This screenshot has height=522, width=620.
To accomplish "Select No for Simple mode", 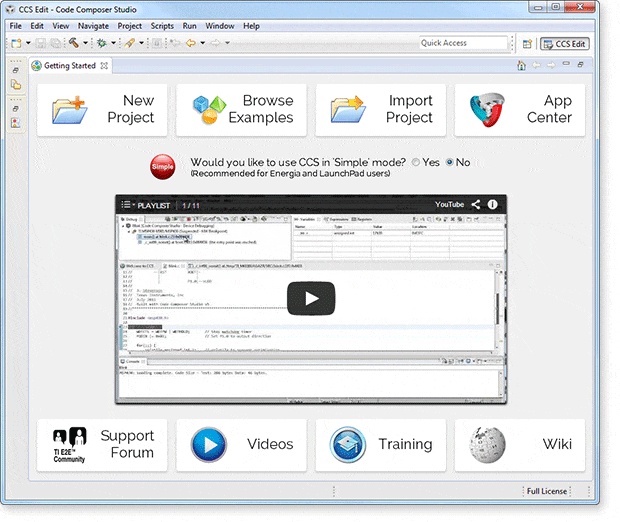I will (x=450, y=162).
